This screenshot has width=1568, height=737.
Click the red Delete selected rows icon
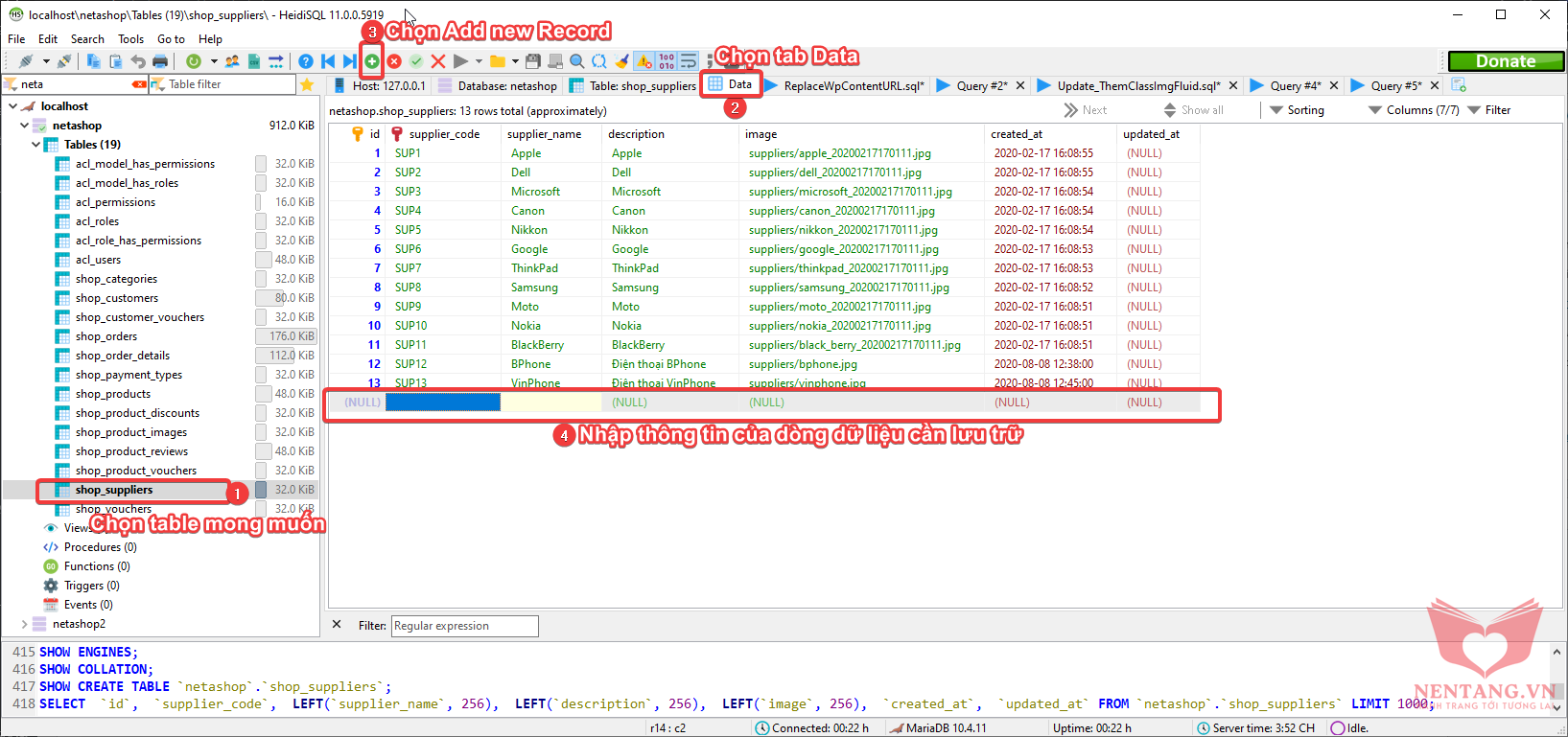pyautogui.click(x=394, y=61)
